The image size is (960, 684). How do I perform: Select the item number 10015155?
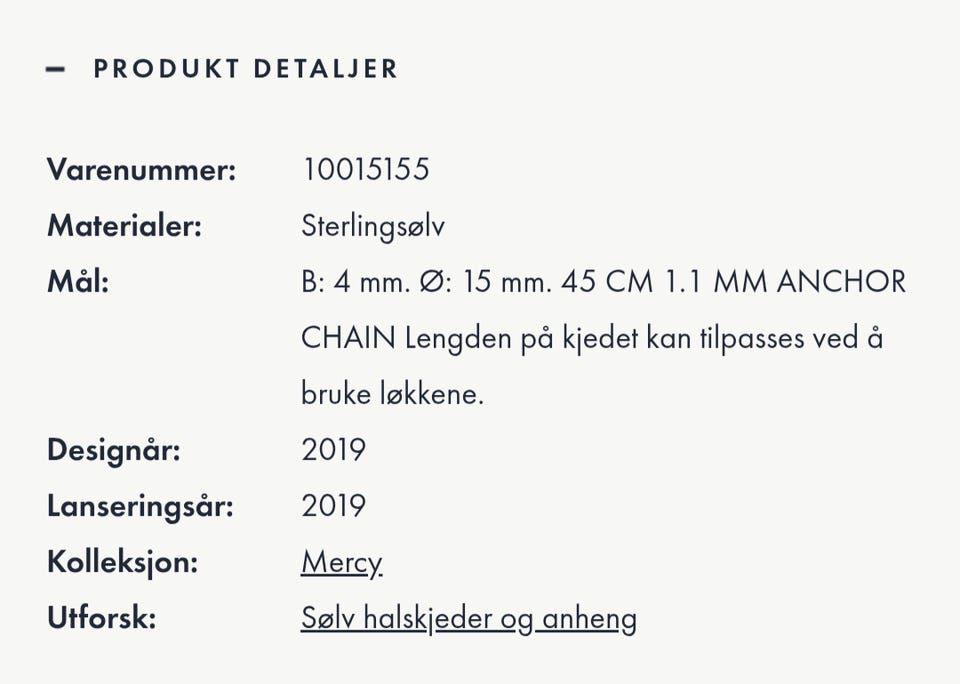(x=366, y=169)
